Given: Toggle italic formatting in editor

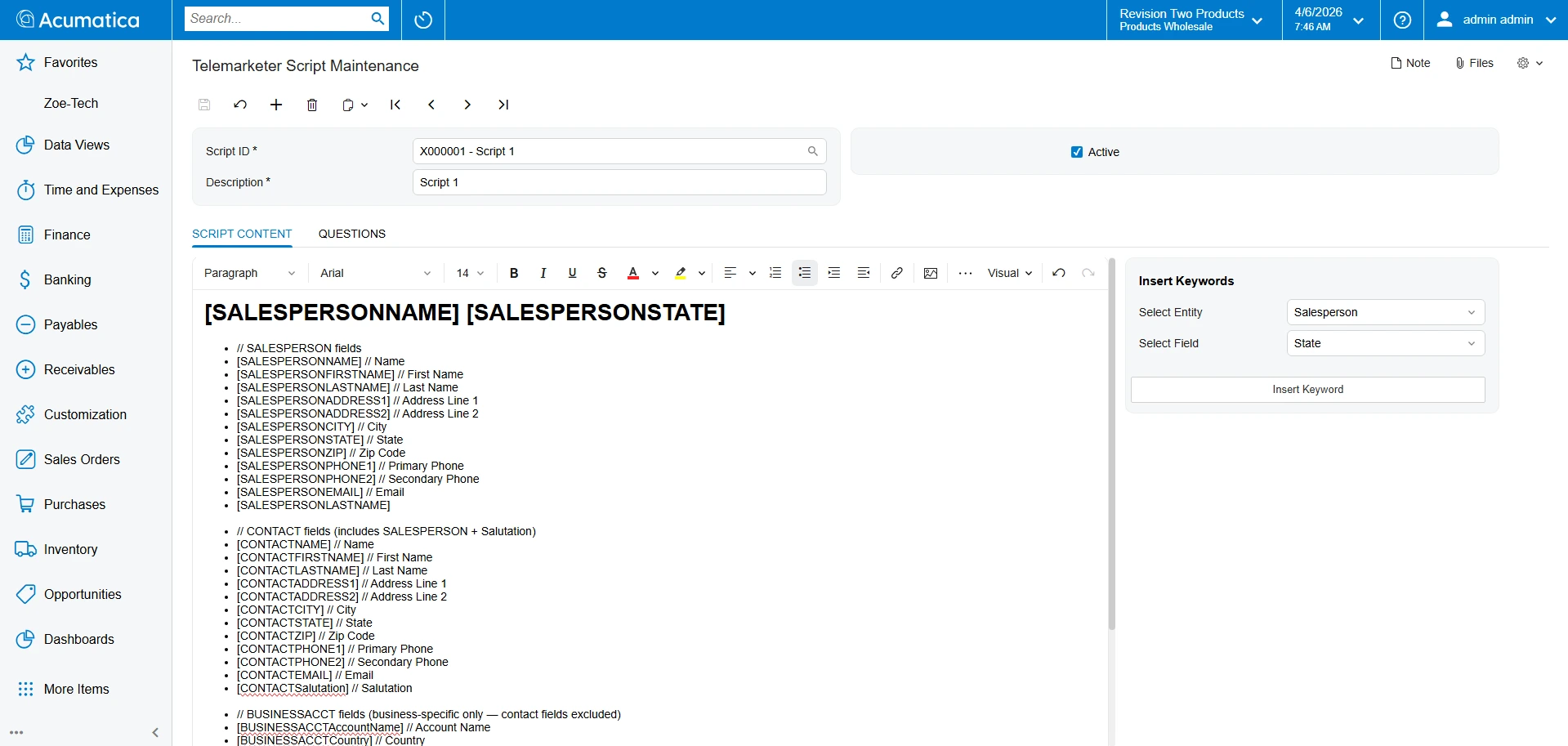Looking at the screenshot, I should pyautogui.click(x=543, y=273).
